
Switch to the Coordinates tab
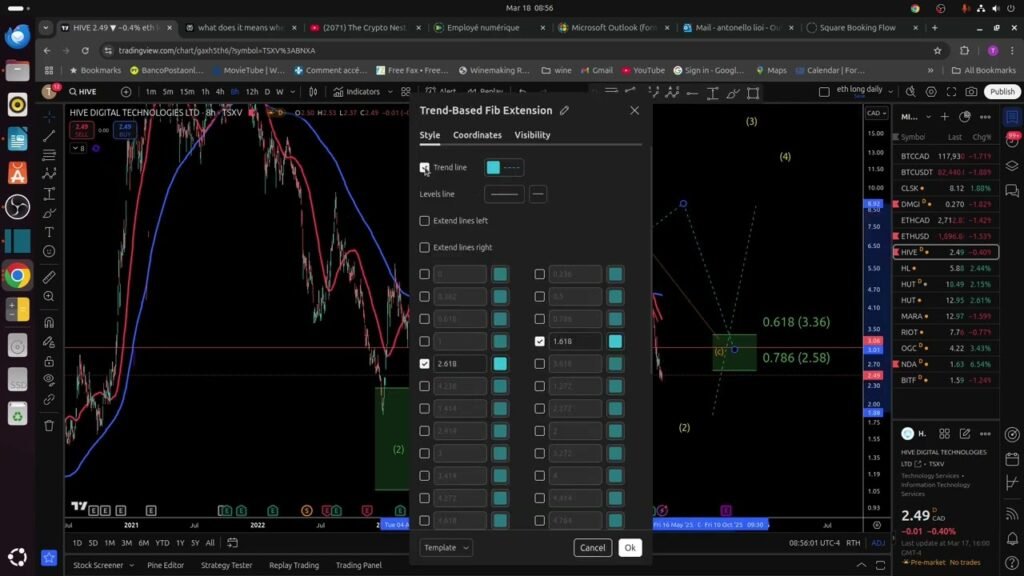[477, 135]
